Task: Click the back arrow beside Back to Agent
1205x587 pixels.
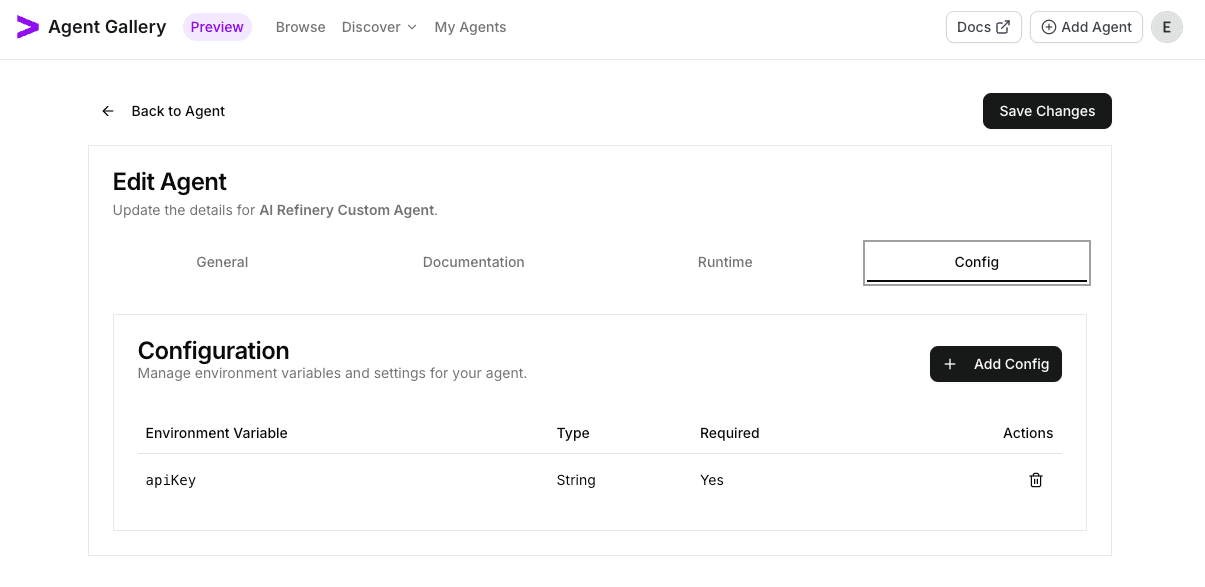Action: coord(108,111)
